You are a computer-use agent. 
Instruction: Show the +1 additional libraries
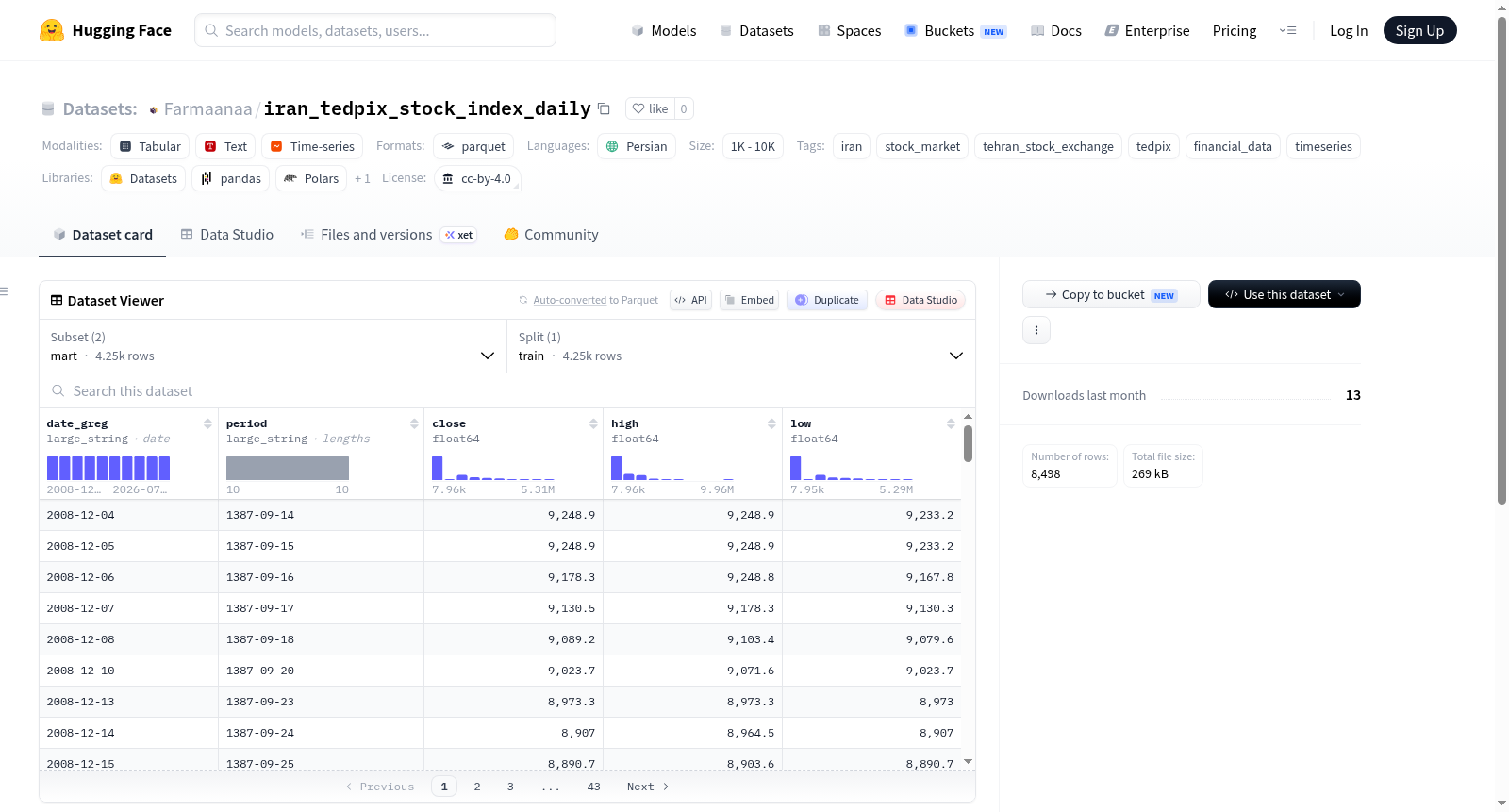click(x=362, y=178)
